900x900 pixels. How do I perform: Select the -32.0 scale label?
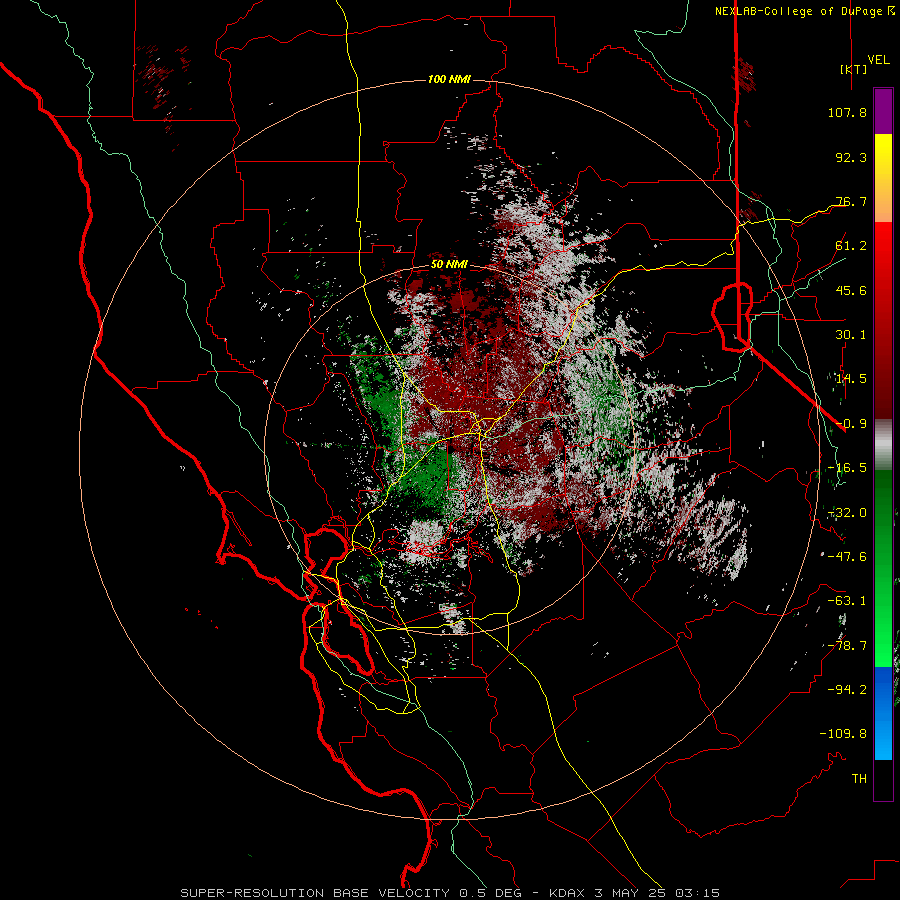(x=847, y=513)
